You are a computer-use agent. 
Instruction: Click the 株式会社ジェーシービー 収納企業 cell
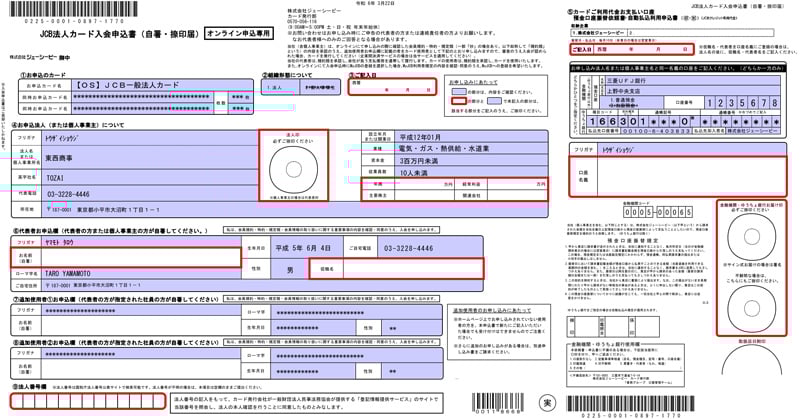tap(598, 32)
